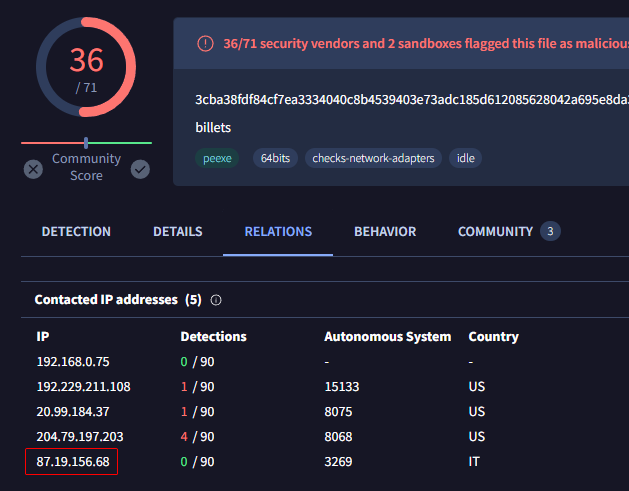Click the info icon beside Contacted IP addresses
This screenshot has width=629, height=491.
pos(216,300)
